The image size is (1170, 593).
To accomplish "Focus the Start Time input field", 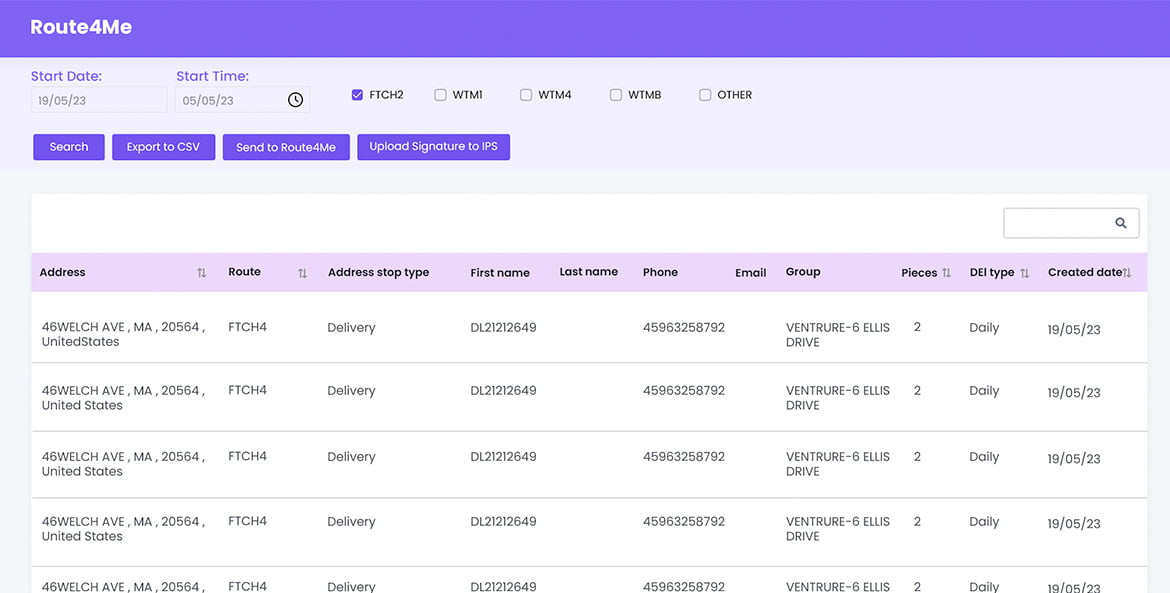I will click(x=243, y=100).
